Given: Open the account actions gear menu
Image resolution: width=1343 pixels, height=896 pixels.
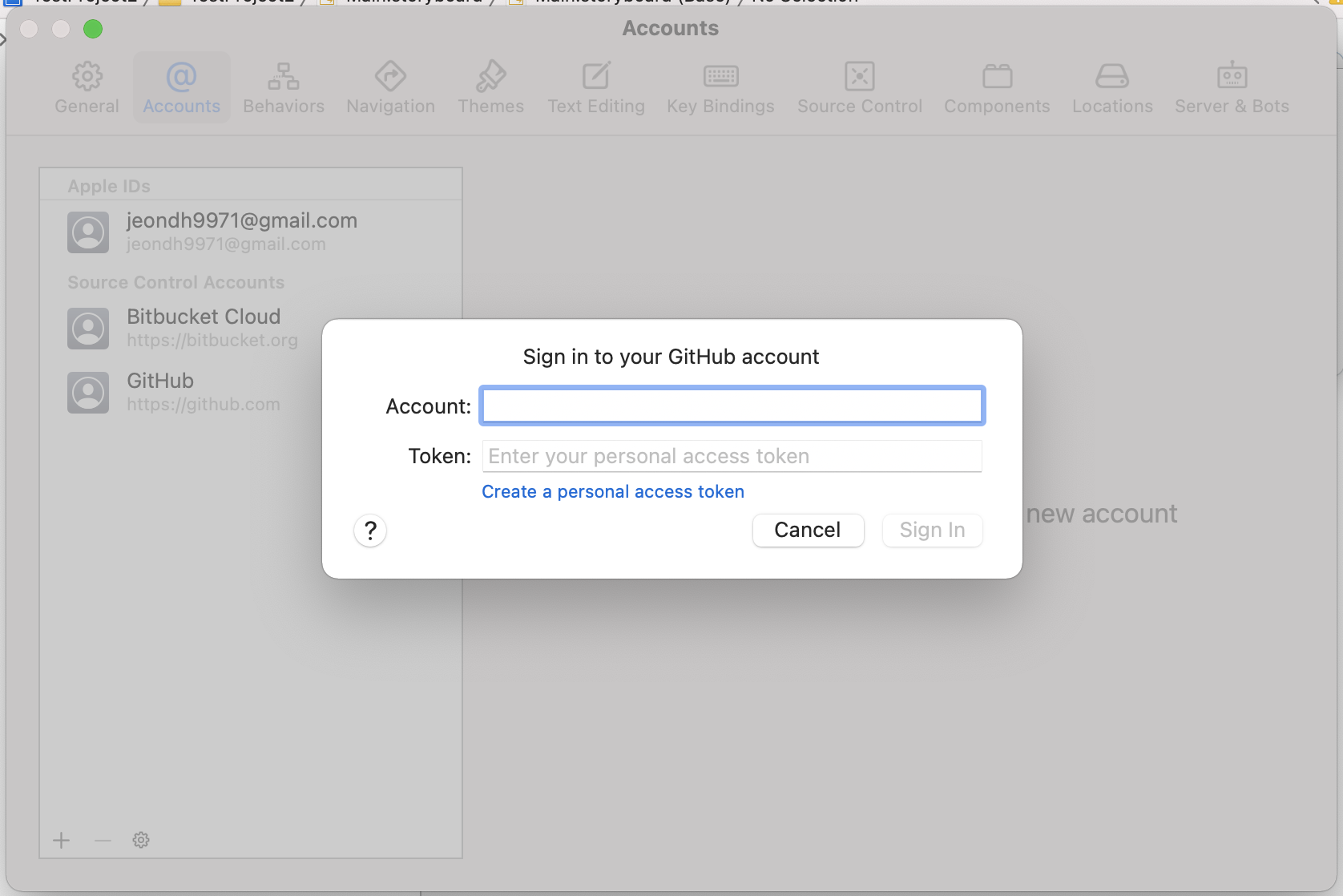Looking at the screenshot, I should pos(141,840).
